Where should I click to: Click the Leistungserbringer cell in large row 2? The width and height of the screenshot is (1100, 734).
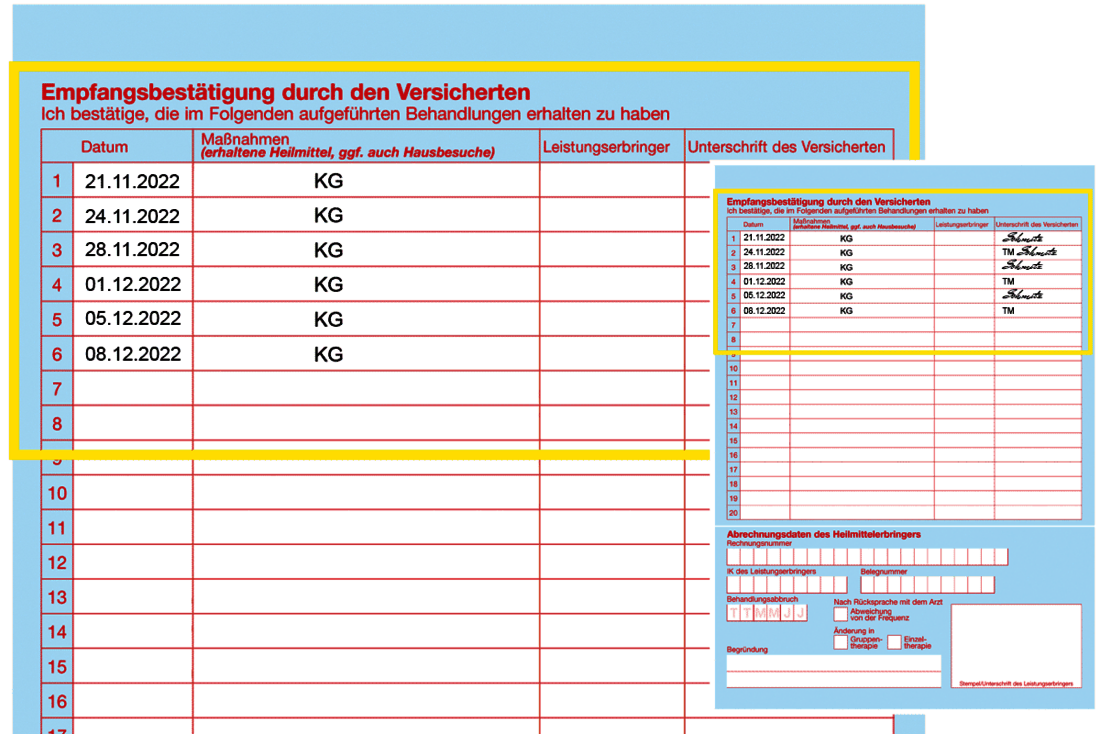point(611,216)
